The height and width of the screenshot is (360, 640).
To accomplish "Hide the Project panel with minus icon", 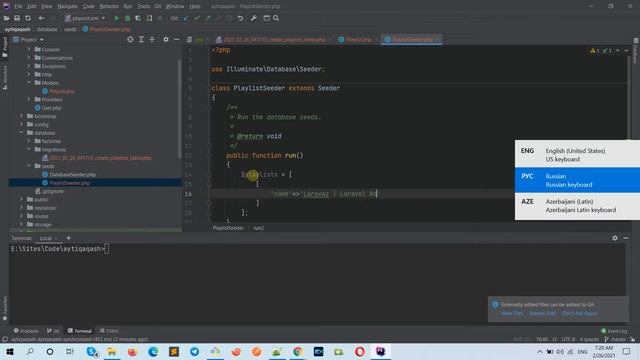I will click(176, 39).
